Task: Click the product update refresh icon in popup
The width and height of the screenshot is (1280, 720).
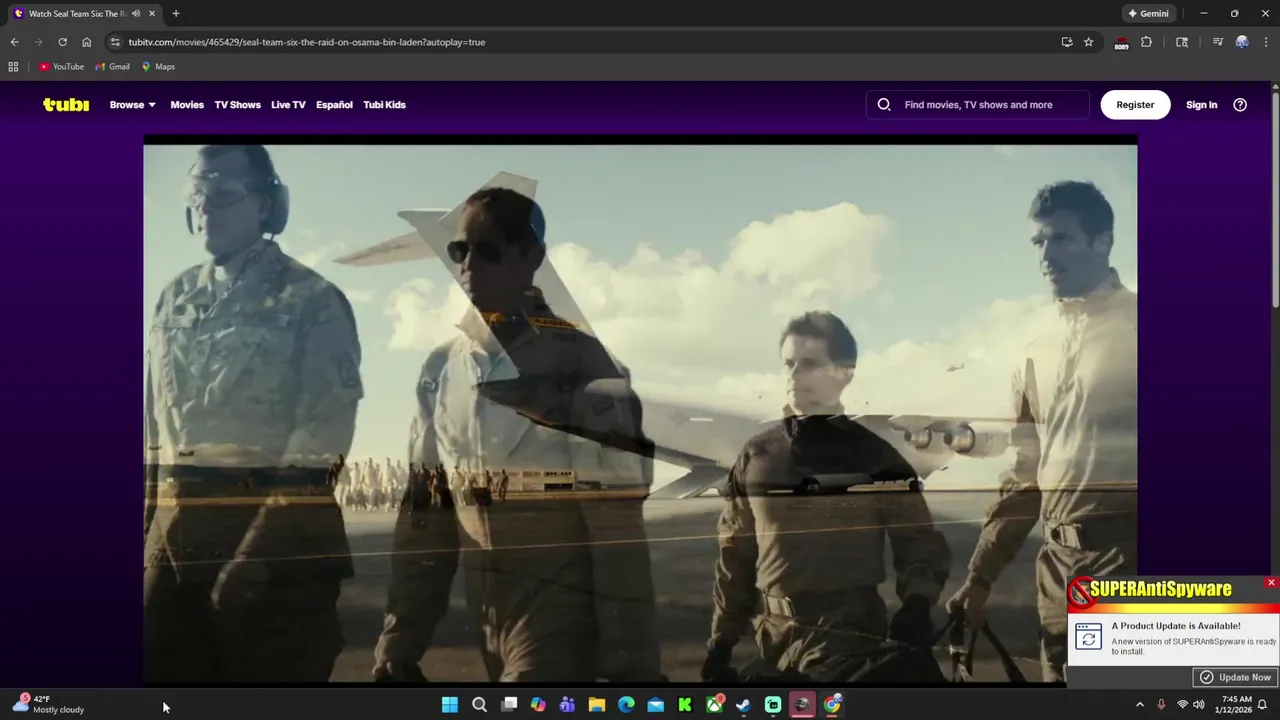Action: point(1088,636)
